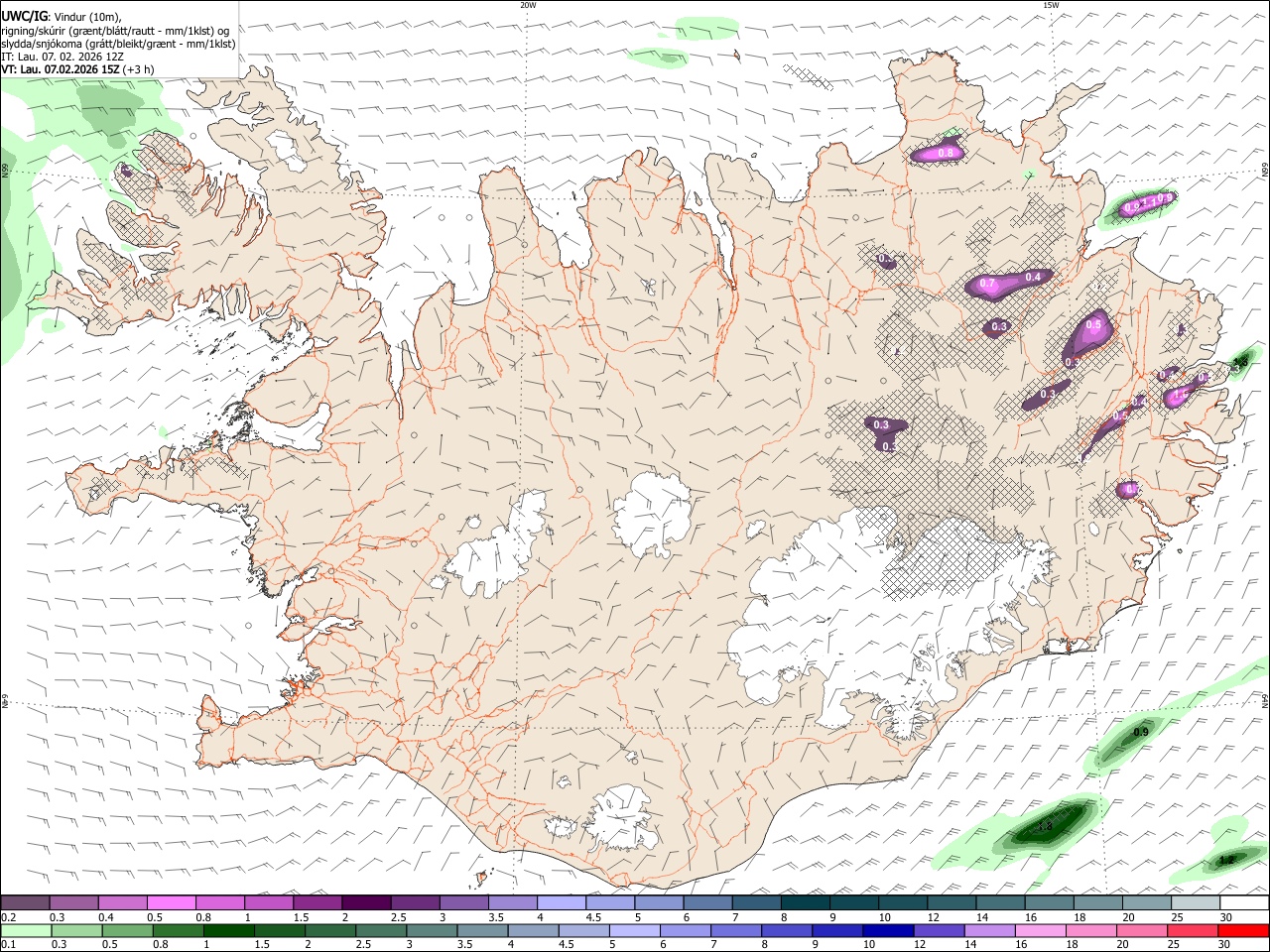The width and height of the screenshot is (1270, 952).
Task: Click the '1.2' rain value at southeast edge
Action: click(x=1226, y=860)
